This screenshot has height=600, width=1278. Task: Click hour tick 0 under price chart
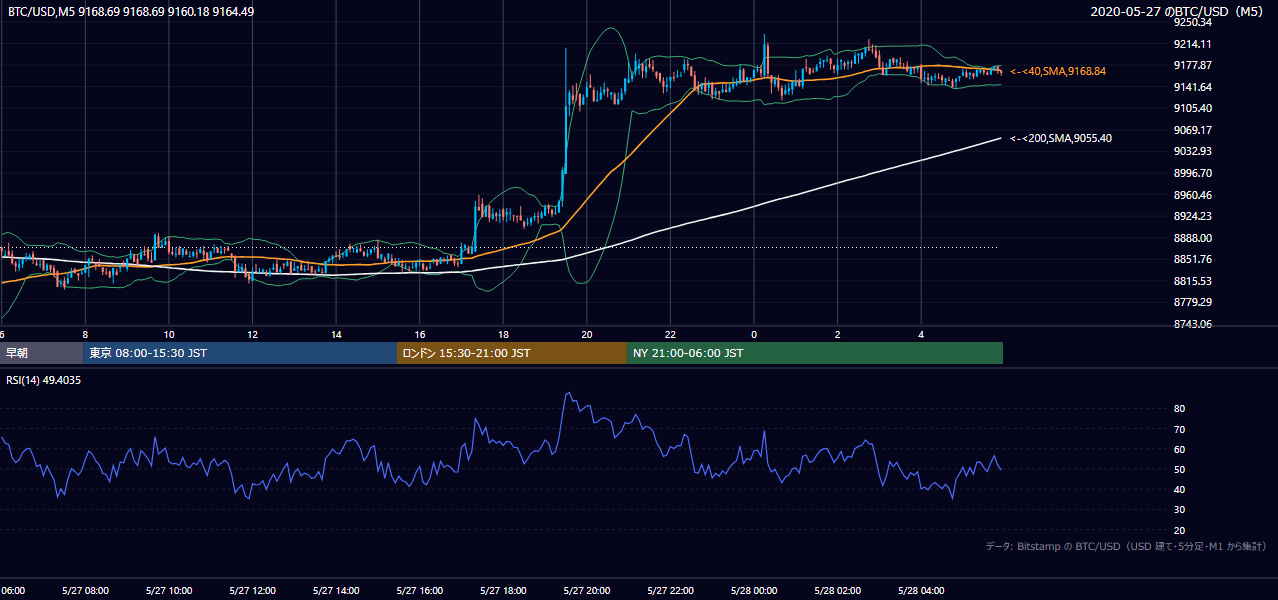click(x=754, y=334)
